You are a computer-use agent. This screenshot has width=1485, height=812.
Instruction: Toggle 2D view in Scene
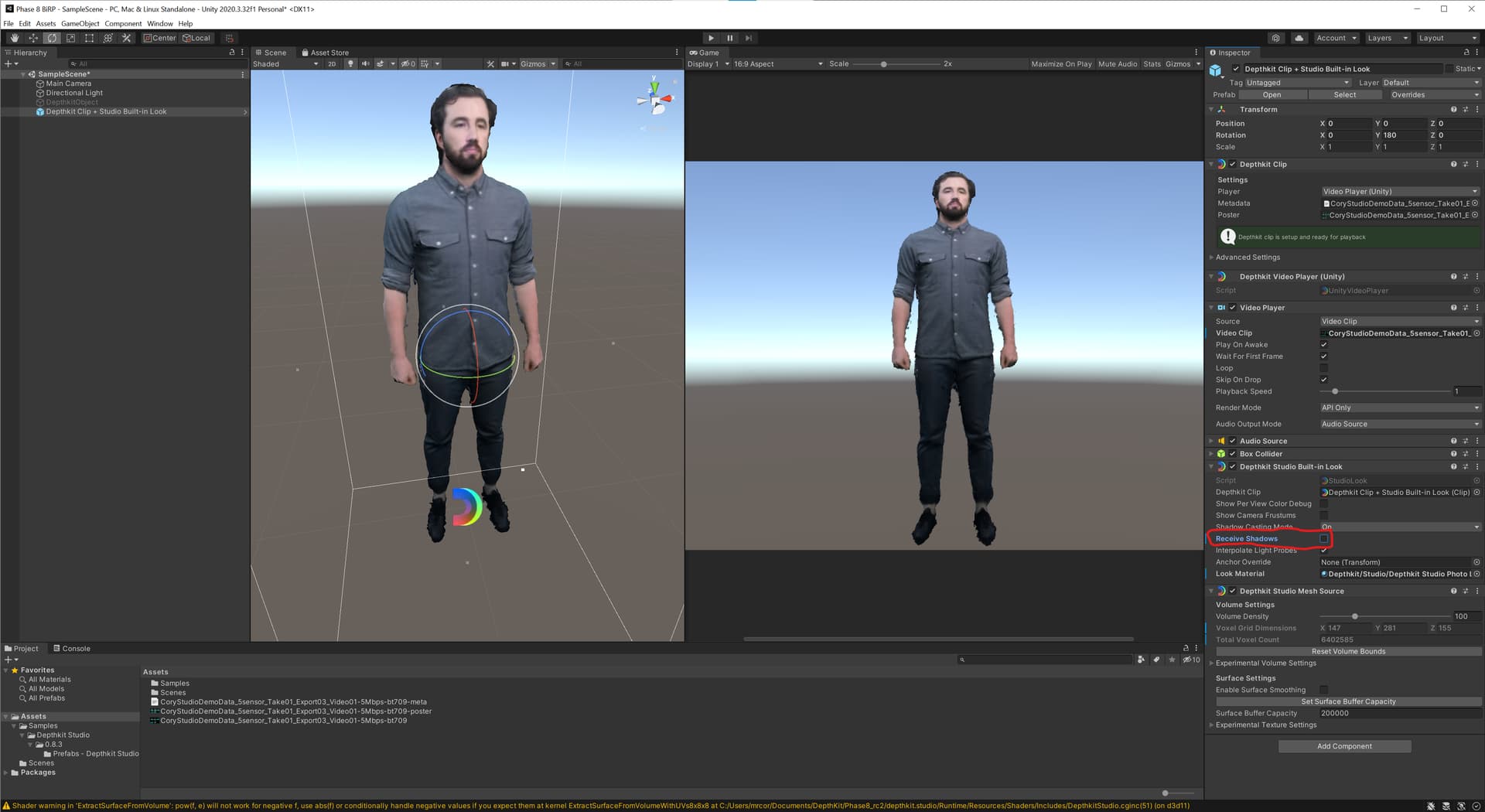point(332,64)
